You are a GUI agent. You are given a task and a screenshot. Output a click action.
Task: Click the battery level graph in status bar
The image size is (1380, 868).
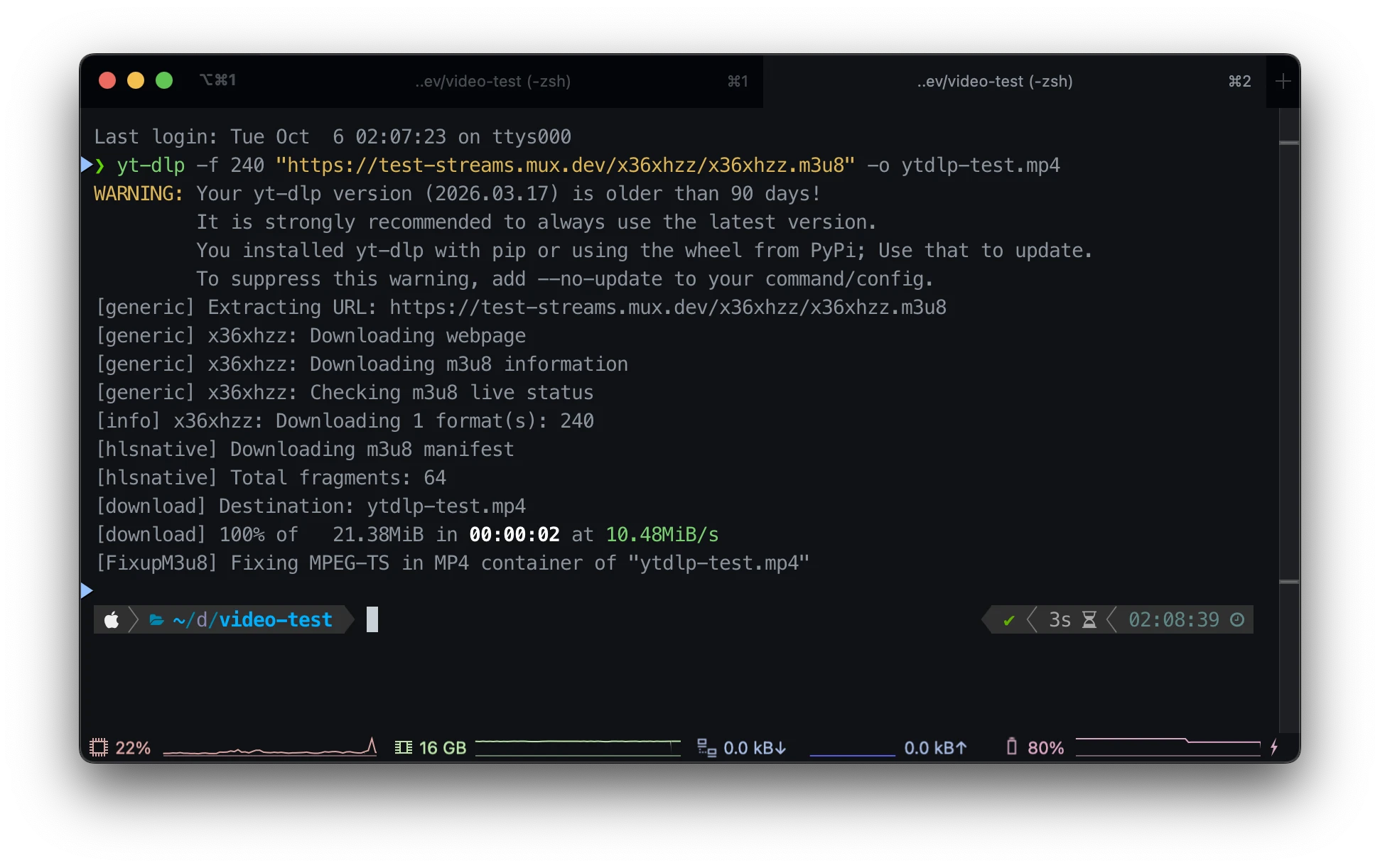tap(1168, 747)
